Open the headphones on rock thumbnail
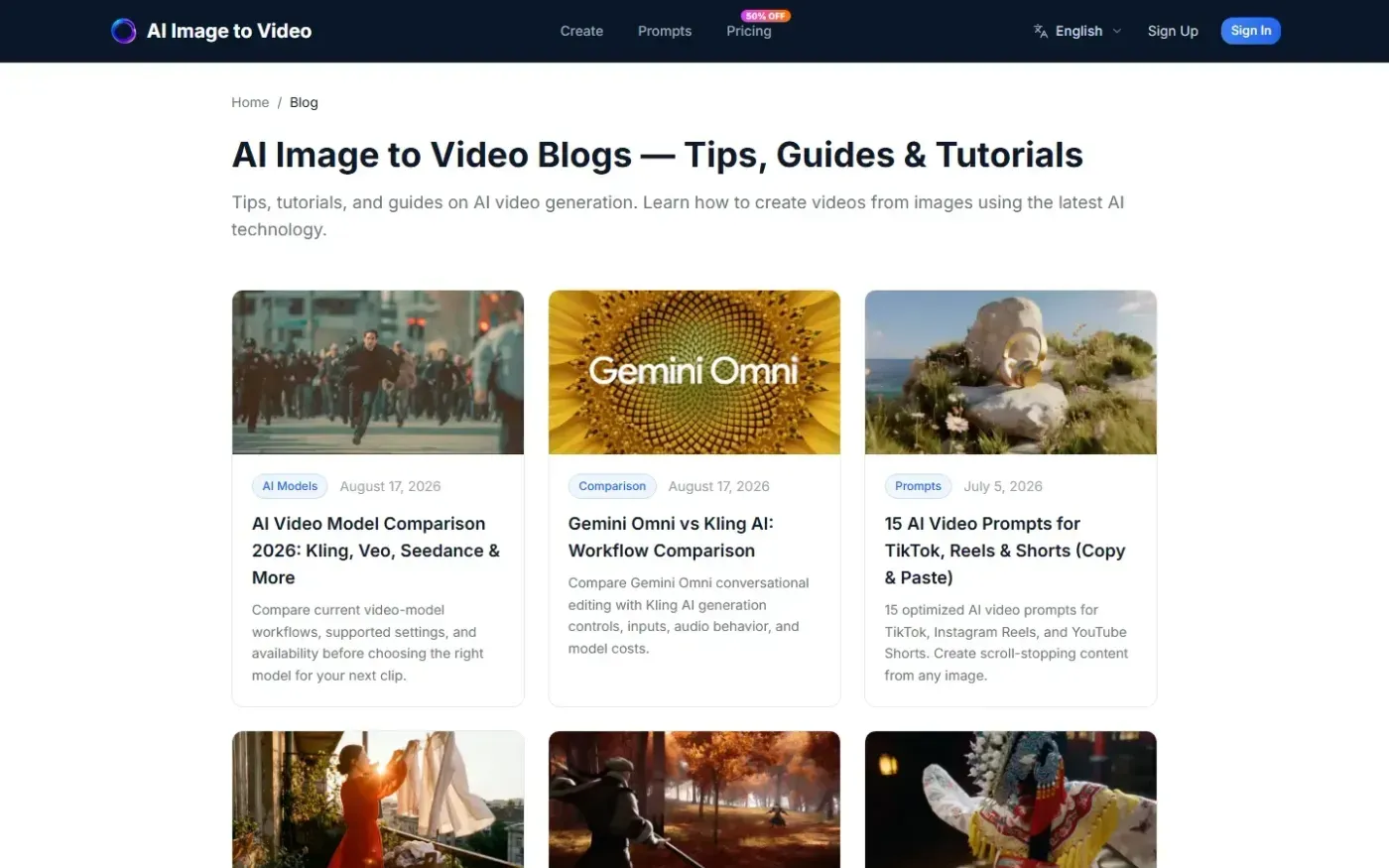 (1011, 372)
